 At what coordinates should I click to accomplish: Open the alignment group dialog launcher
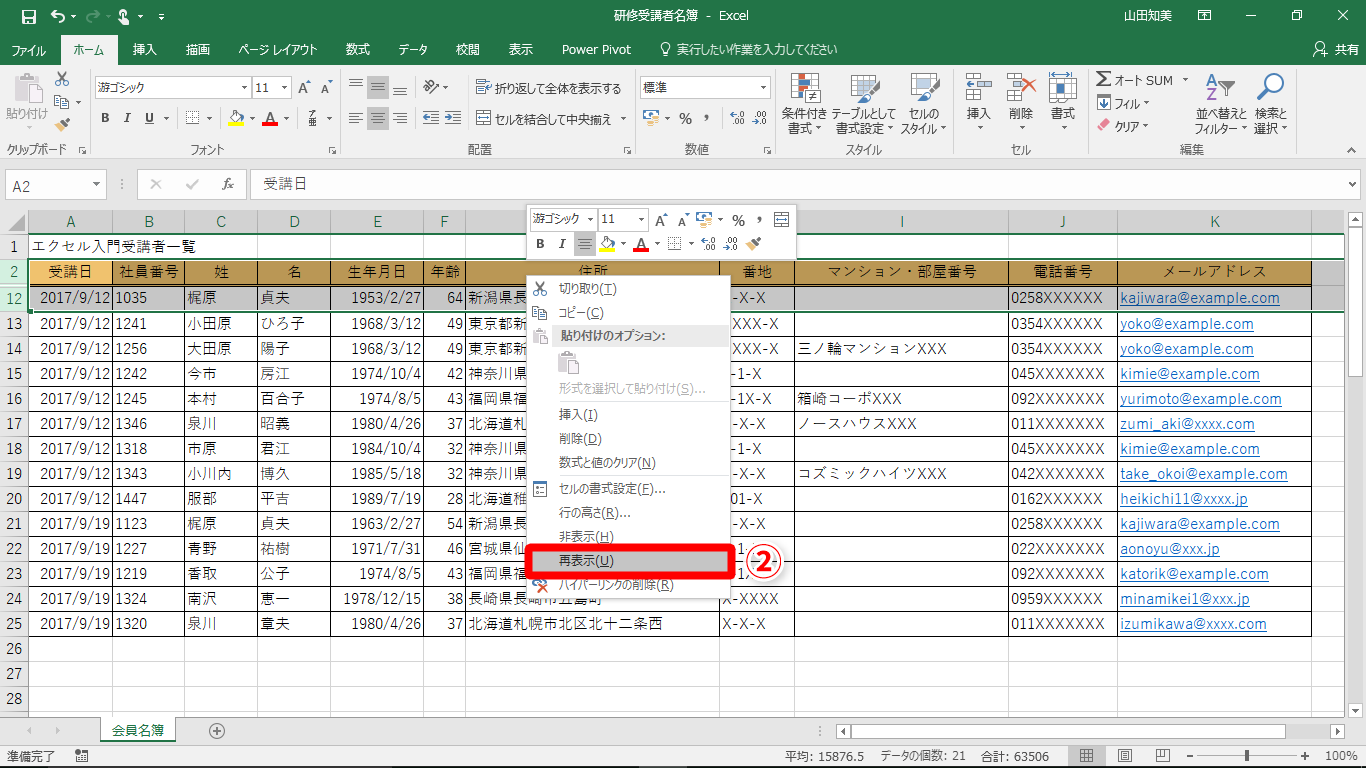[x=627, y=150]
